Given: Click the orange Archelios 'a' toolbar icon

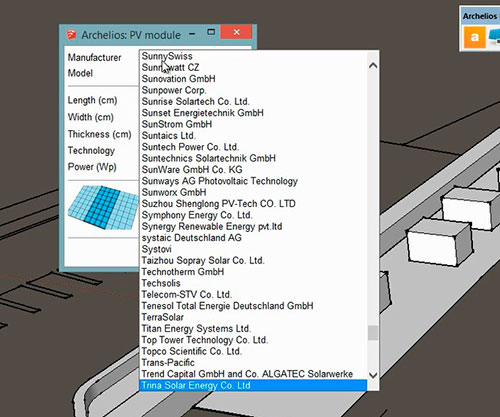Looking at the screenshot, I should 474,37.
